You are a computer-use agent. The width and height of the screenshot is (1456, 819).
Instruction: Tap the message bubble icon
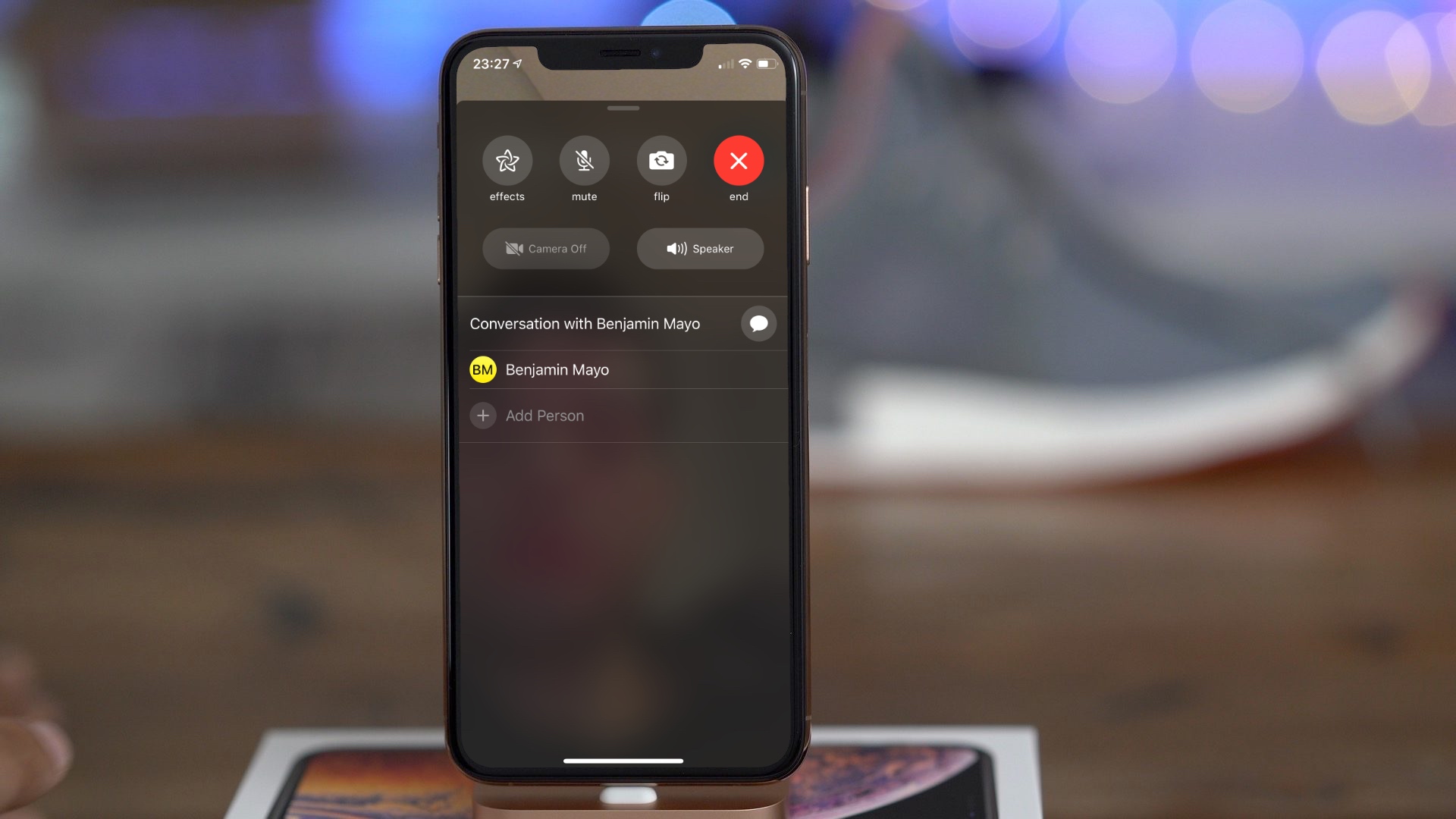[758, 322]
